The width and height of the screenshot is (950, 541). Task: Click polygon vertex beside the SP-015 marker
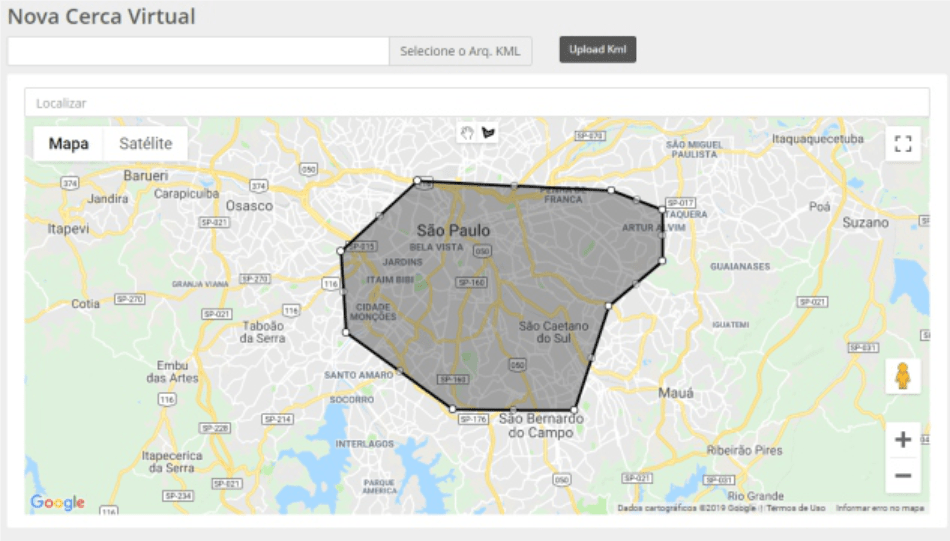(x=342, y=250)
